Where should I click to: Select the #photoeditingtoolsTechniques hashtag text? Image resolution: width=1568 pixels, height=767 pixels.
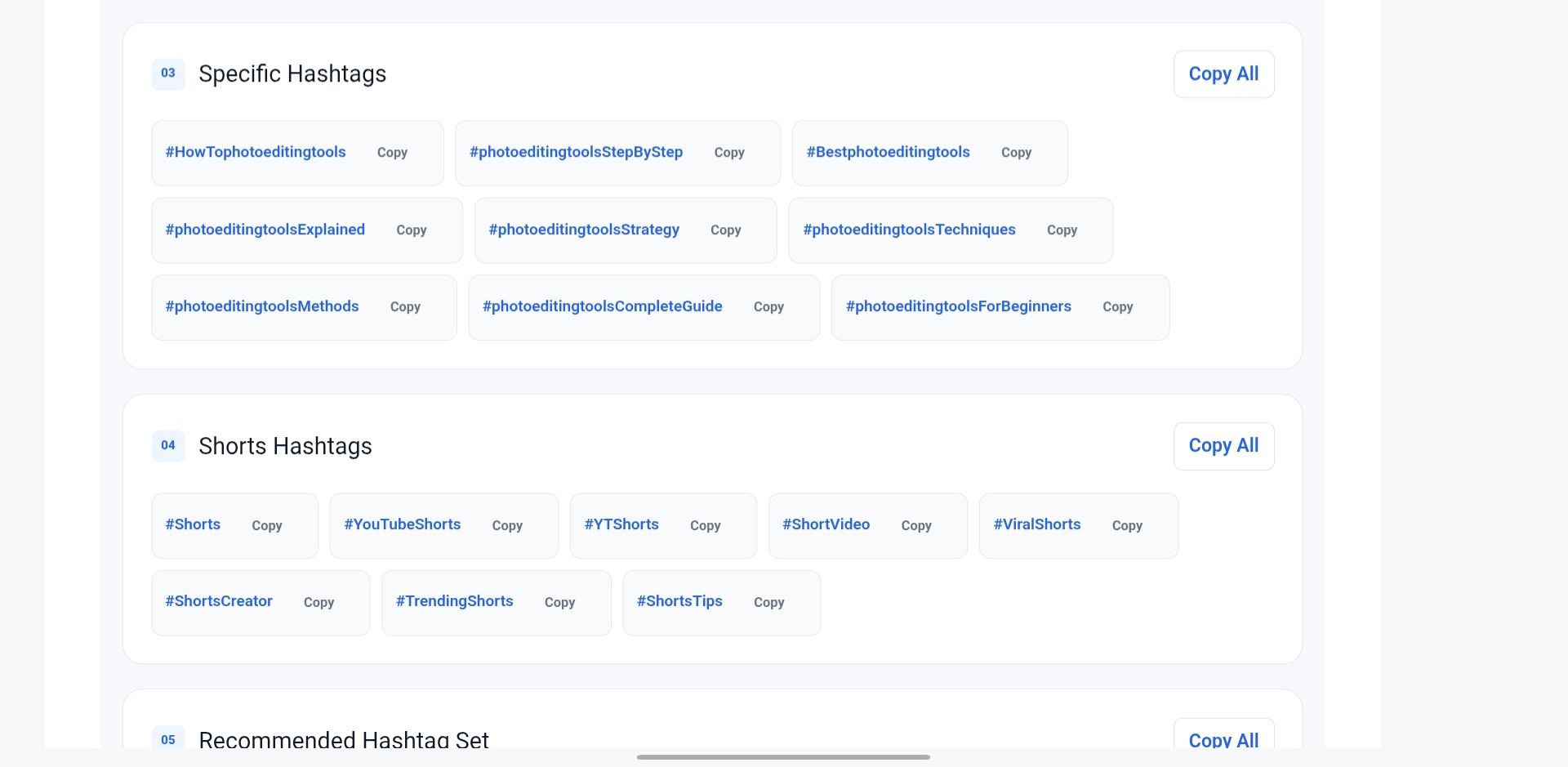(x=909, y=230)
